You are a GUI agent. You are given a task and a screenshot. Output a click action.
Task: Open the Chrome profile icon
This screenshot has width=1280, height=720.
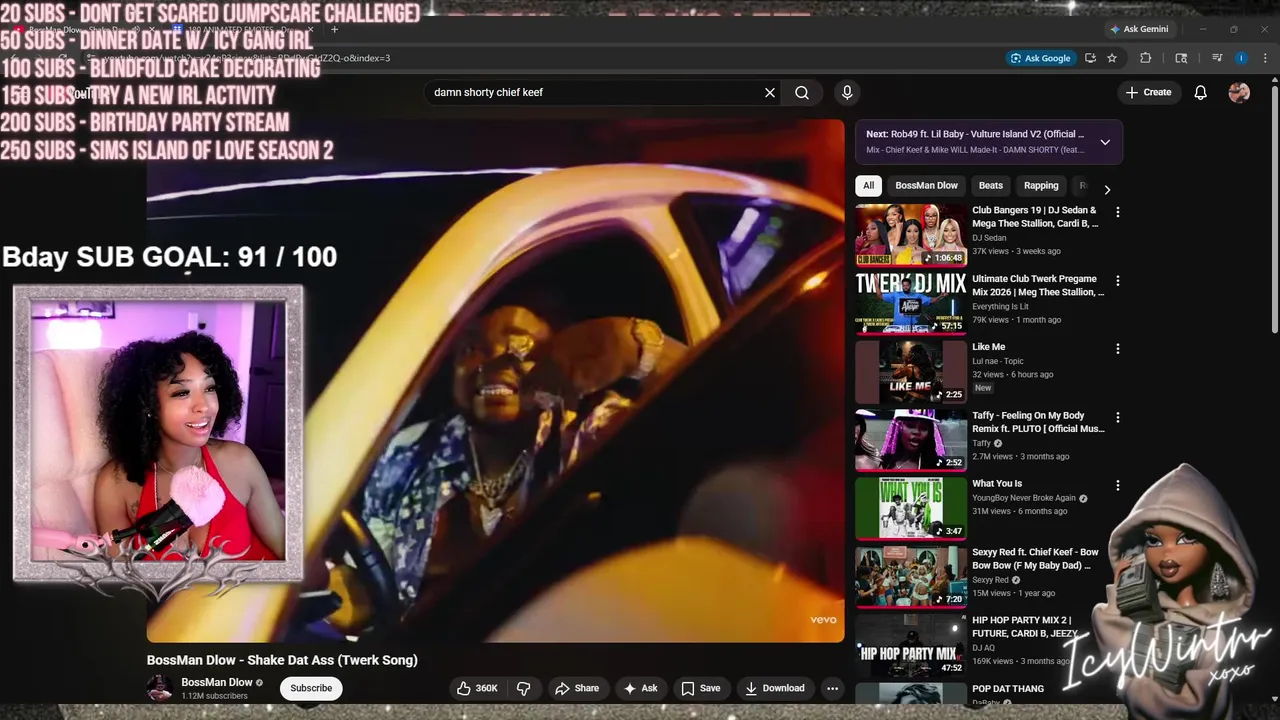(x=1241, y=58)
